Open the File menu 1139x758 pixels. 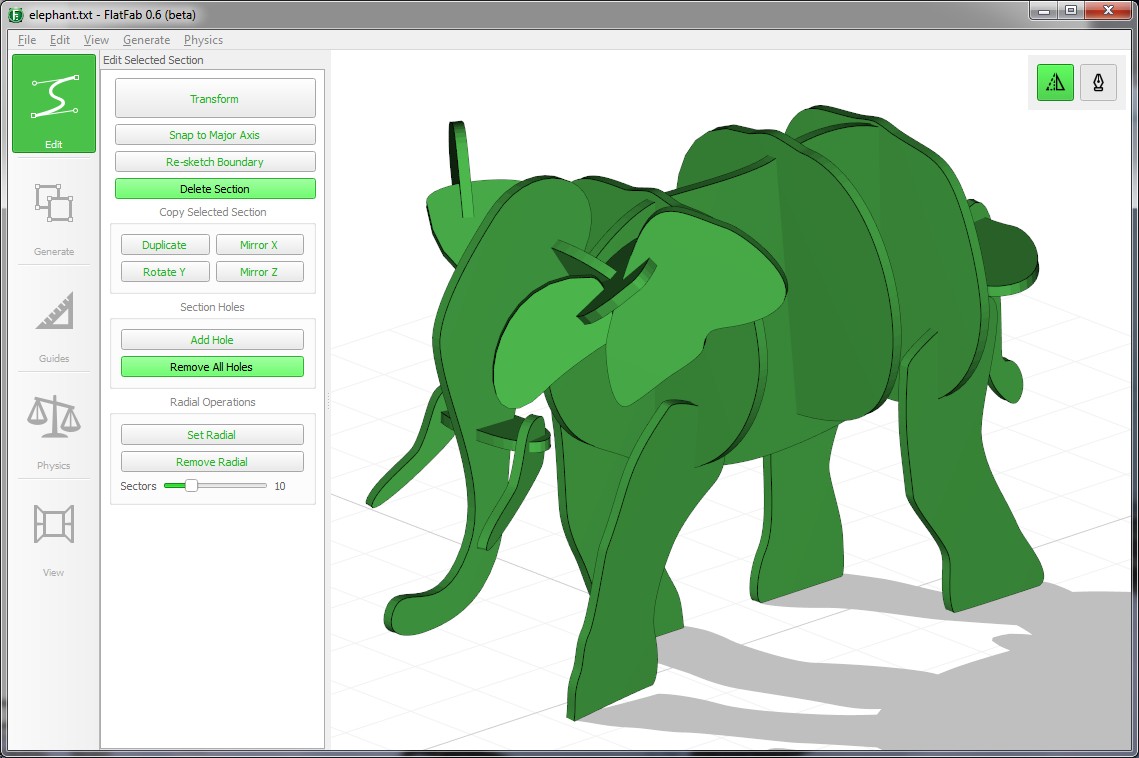[x=27, y=40]
